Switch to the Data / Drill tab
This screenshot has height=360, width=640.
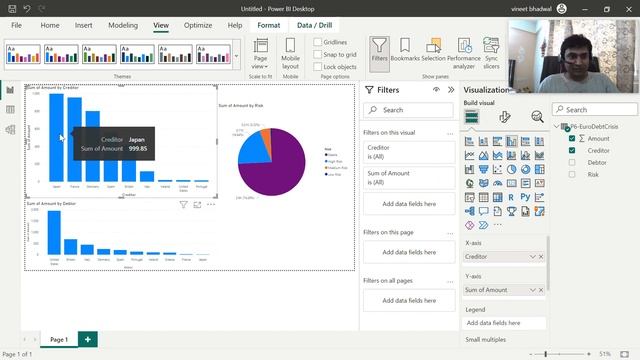(x=314, y=25)
